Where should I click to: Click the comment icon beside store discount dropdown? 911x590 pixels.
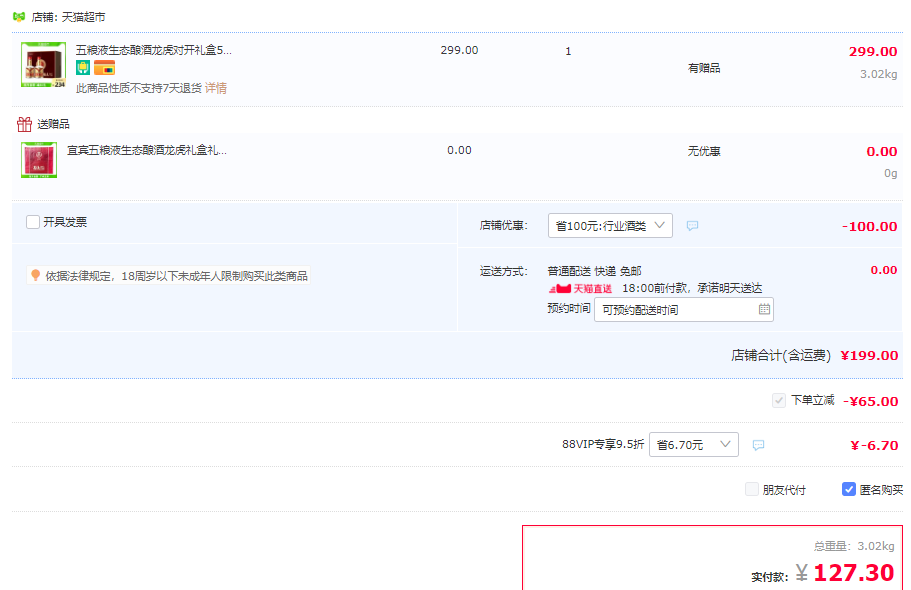[x=692, y=226]
